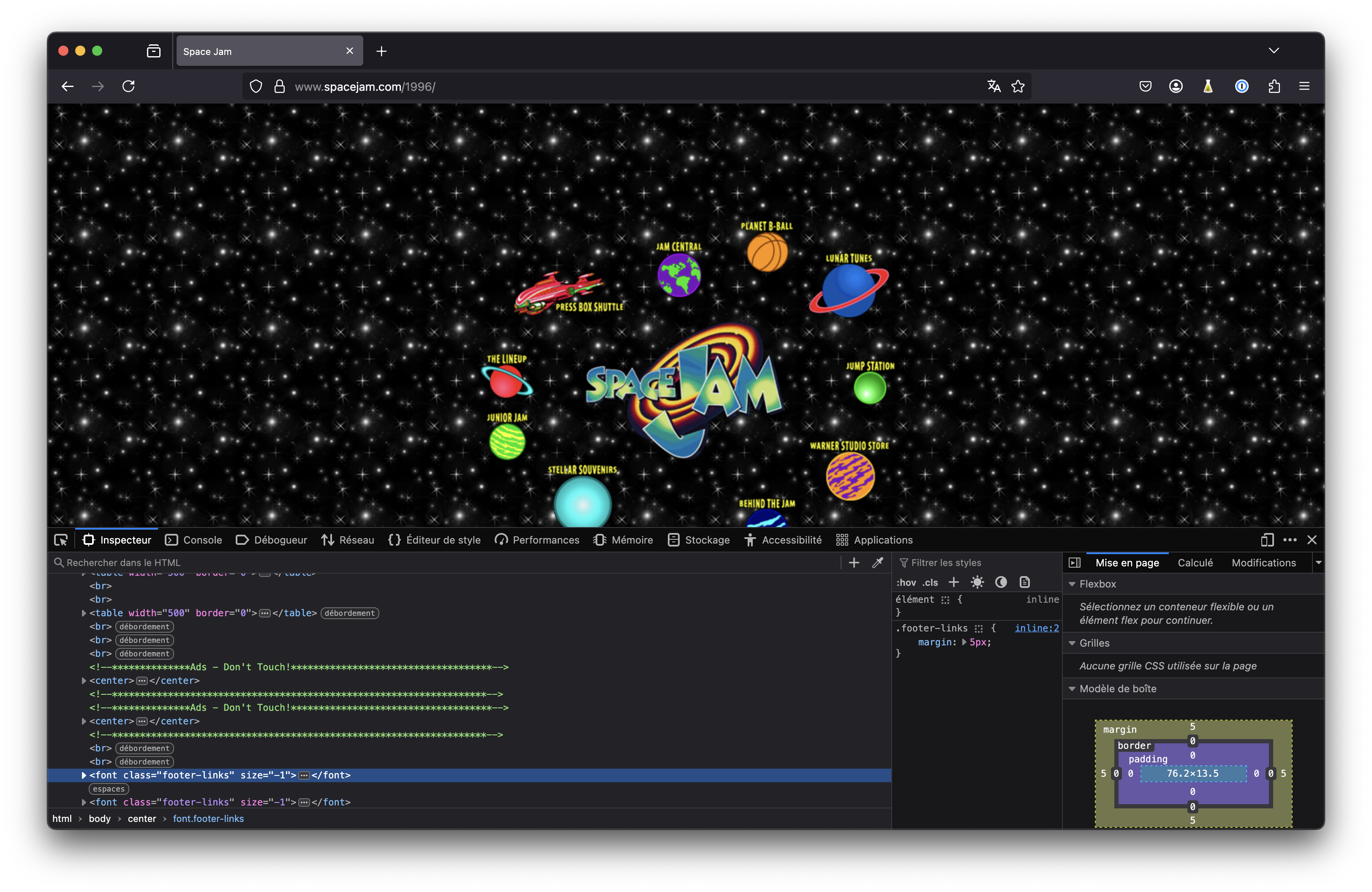The height and width of the screenshot is (892, 1372).
Task: Create a new HTML node
Action: coord(854,563)
